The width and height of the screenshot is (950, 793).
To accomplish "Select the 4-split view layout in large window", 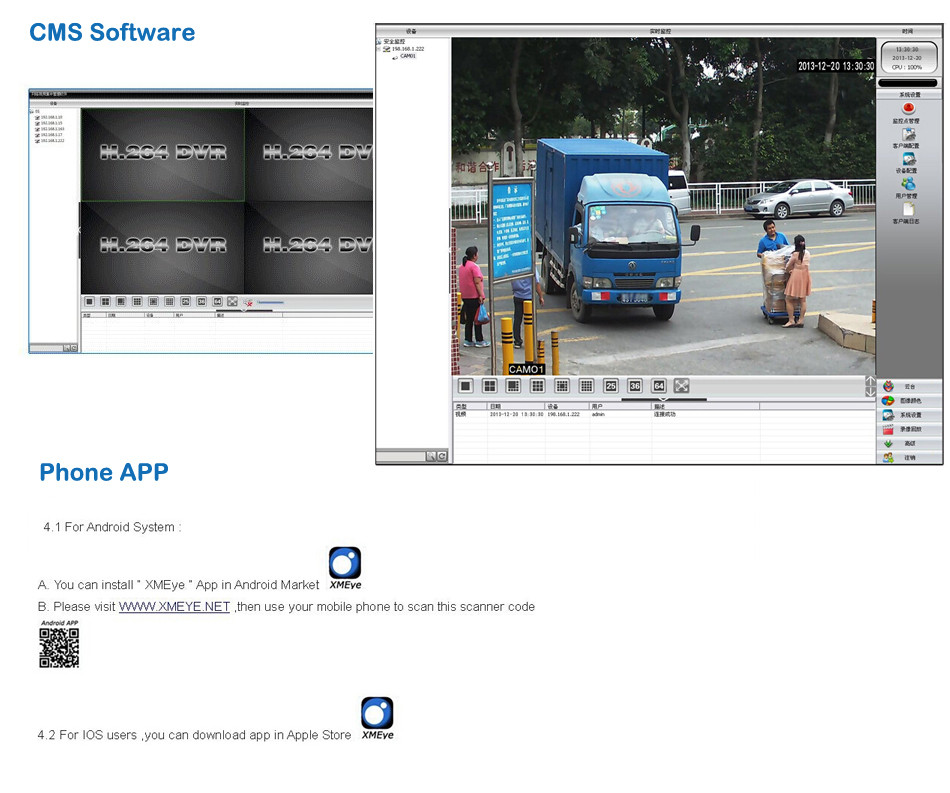I will [x=490, y=386].
